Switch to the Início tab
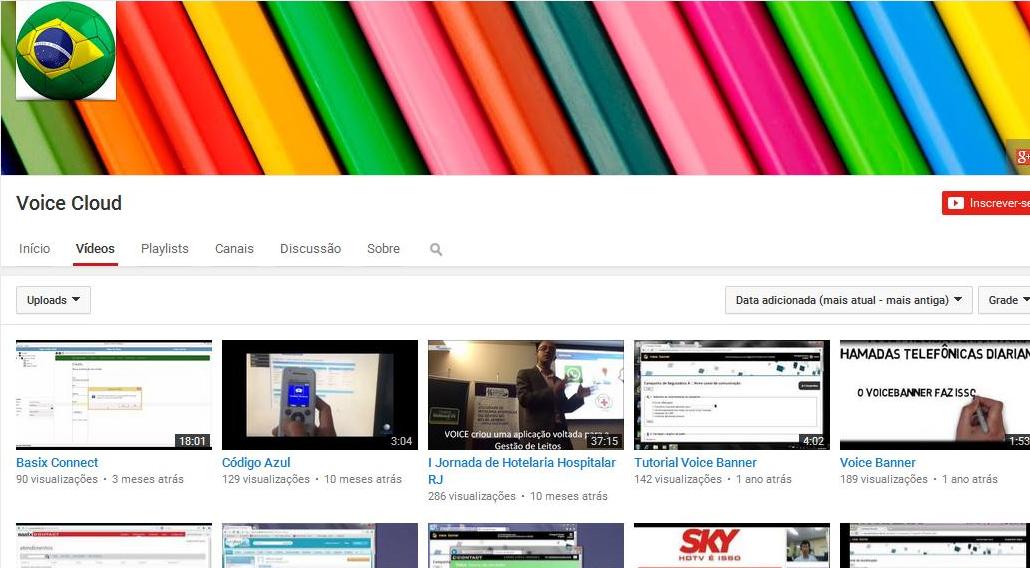Screen dimensions: 1030x568 pyautogui.click(x=34, y=249)
